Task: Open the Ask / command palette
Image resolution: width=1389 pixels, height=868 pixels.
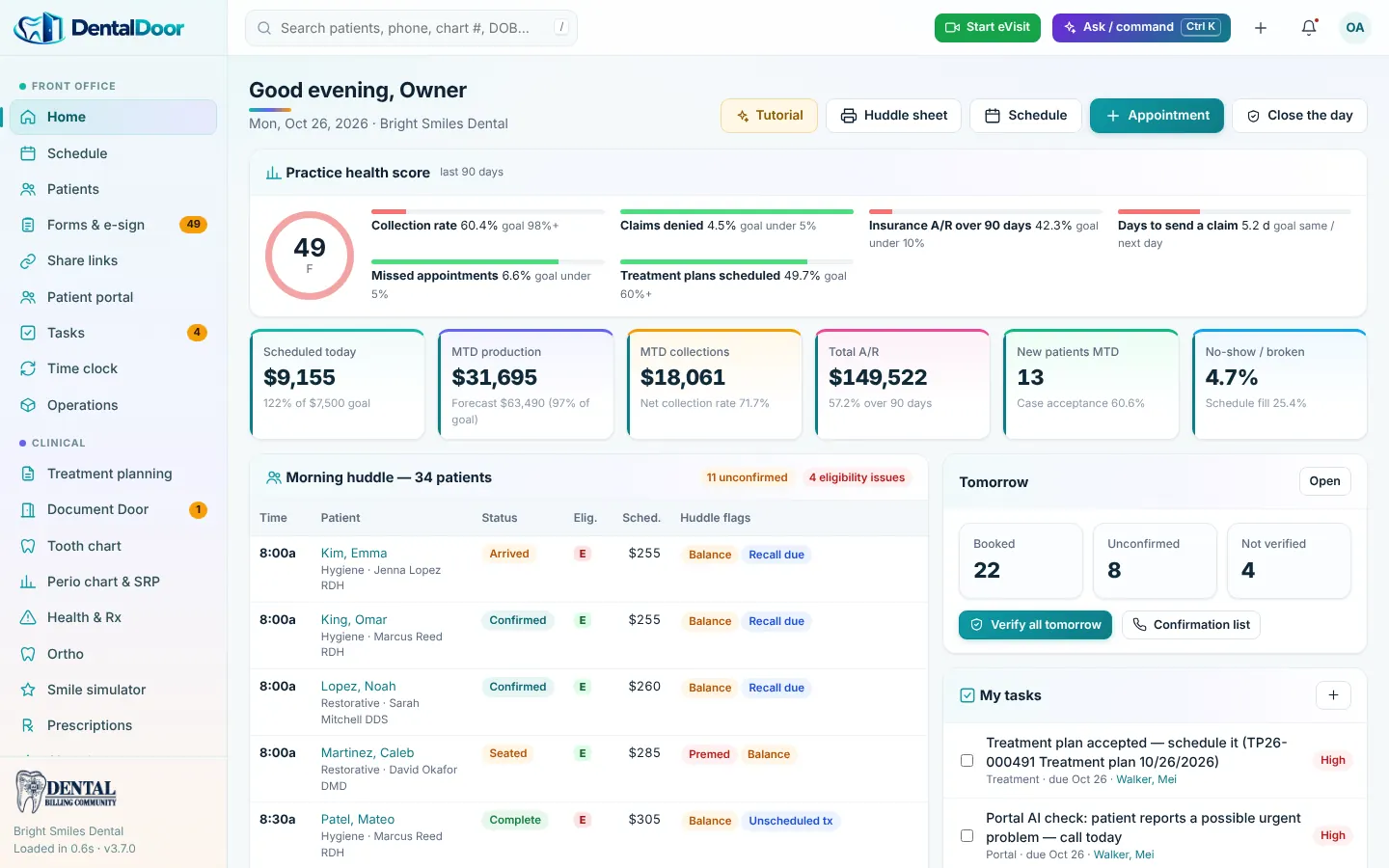Action: 1141,27
